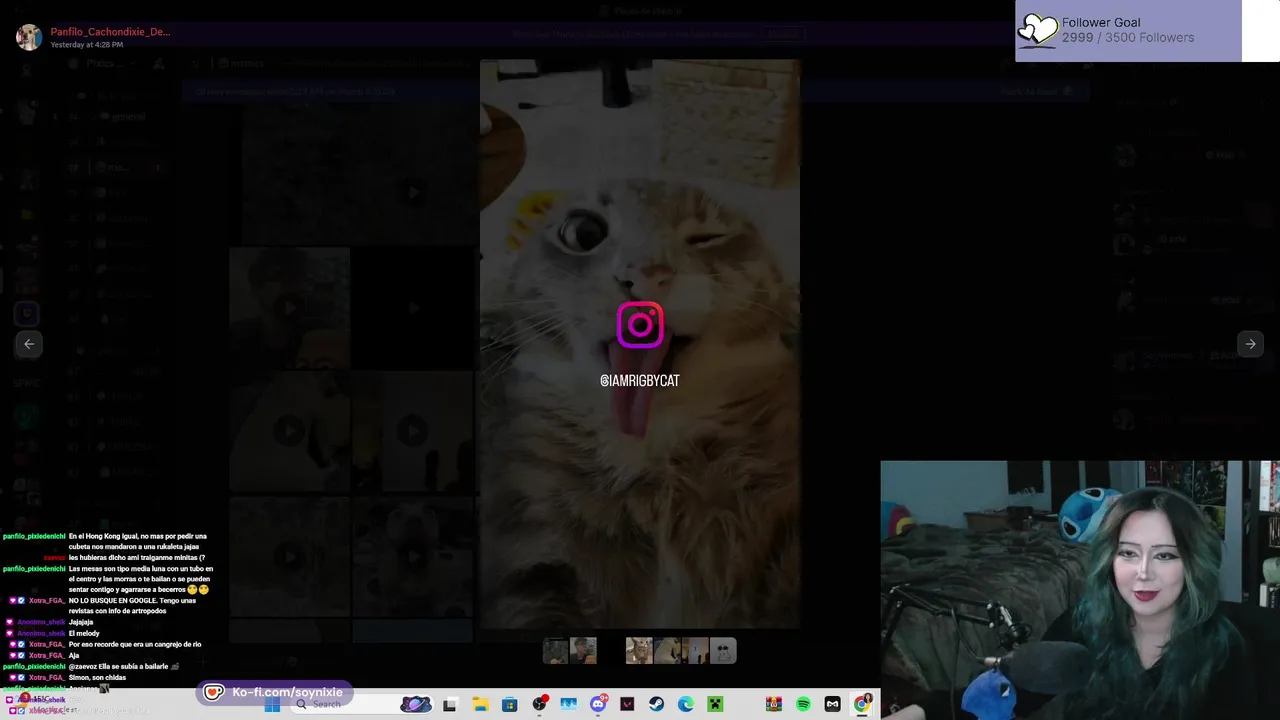Viewport: 1280px width, 720px height.
Task: Open the black-and-white face app icon on the taskbar
Action: [832, 705]
